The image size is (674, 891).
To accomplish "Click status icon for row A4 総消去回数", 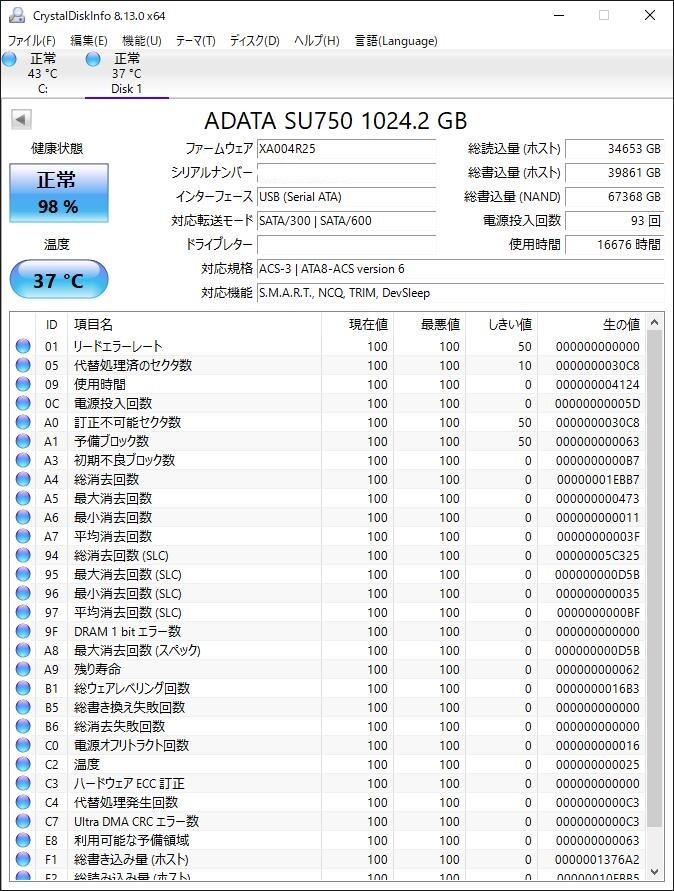I will click(23, 479).
